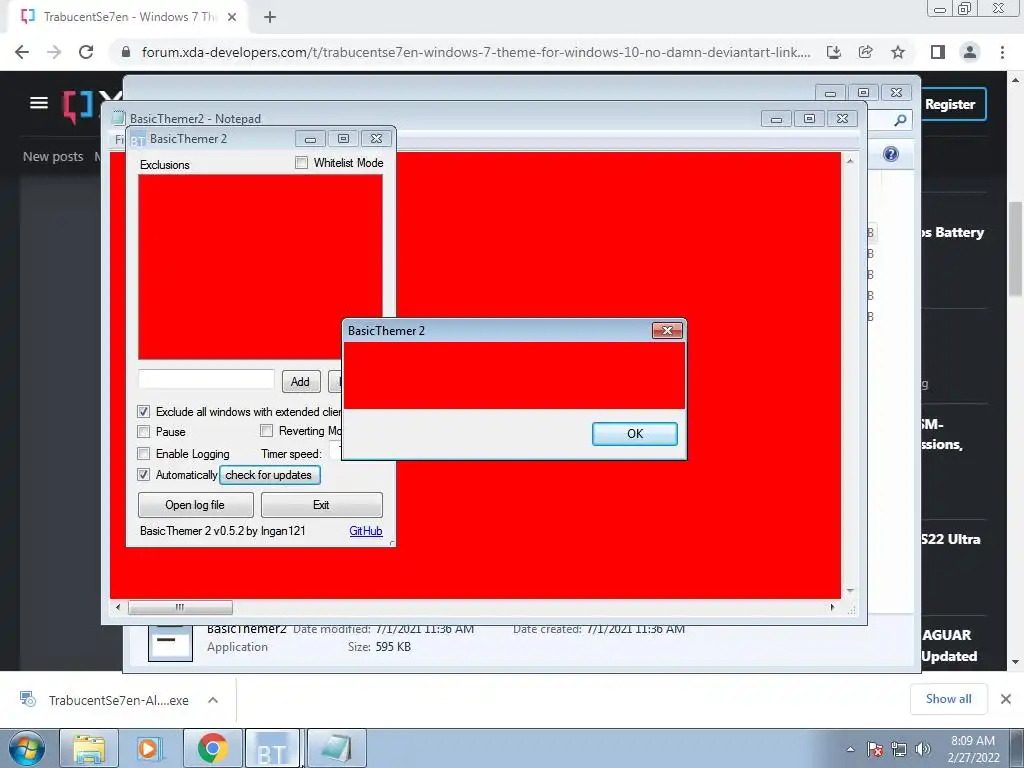Click the Exit button in BasicThemer

(321, 505)
